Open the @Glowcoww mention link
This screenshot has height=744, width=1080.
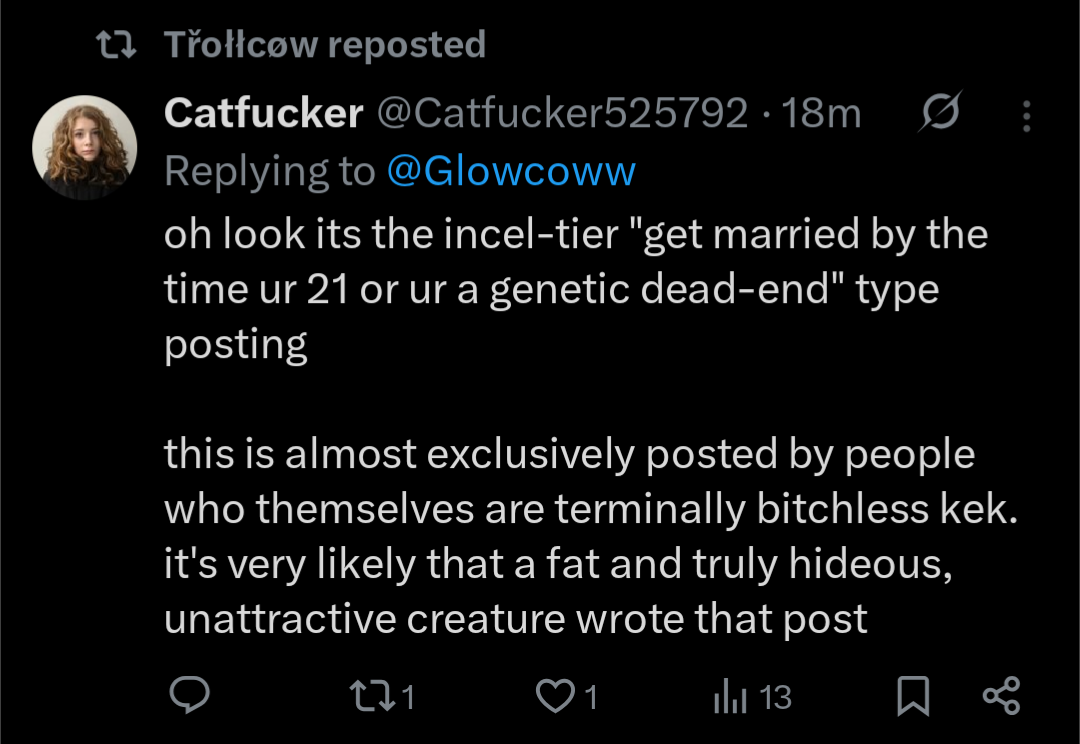(510, 172)
